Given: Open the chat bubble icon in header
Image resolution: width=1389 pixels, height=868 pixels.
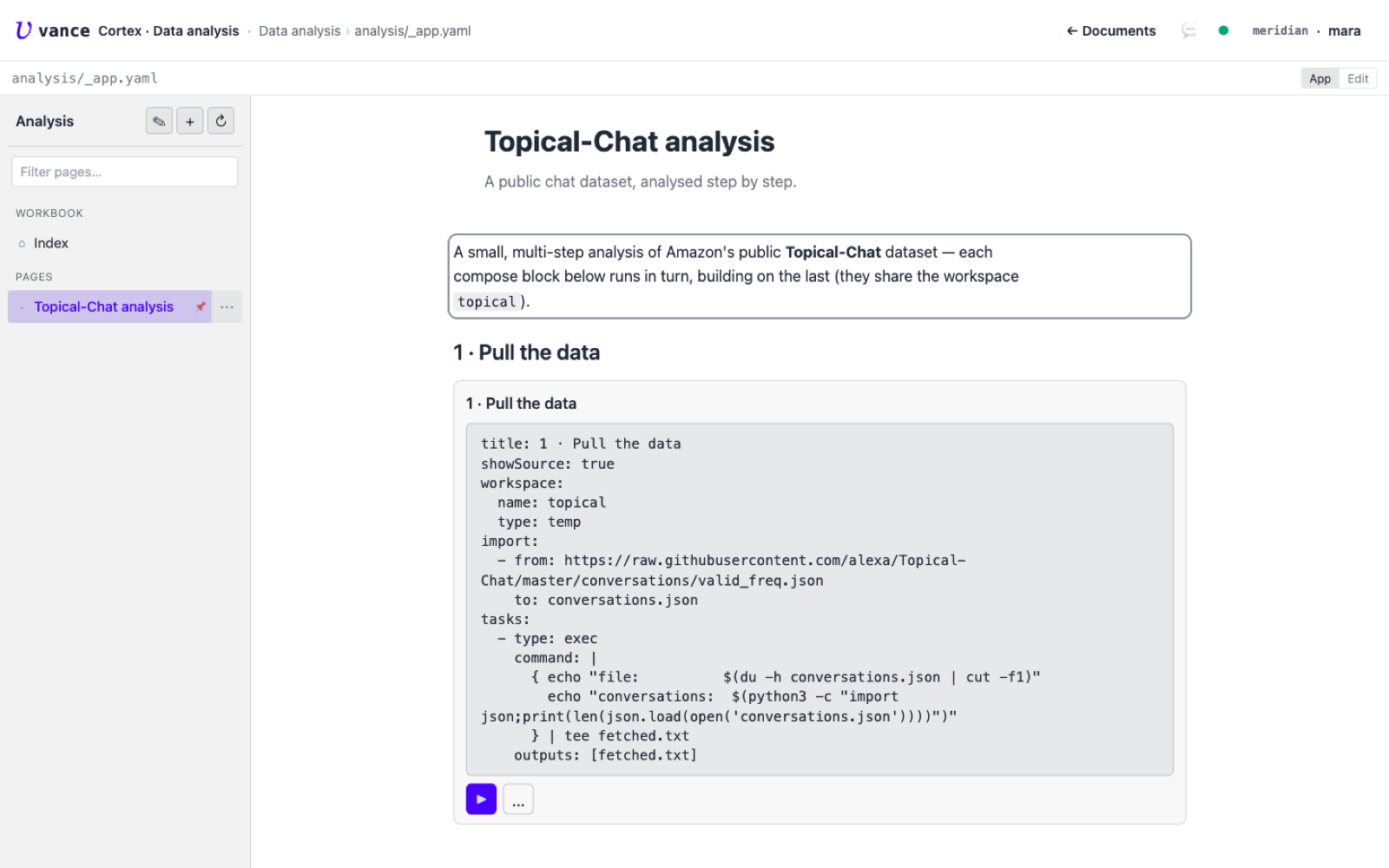Looking at the screenshot, I should 1189,31.
